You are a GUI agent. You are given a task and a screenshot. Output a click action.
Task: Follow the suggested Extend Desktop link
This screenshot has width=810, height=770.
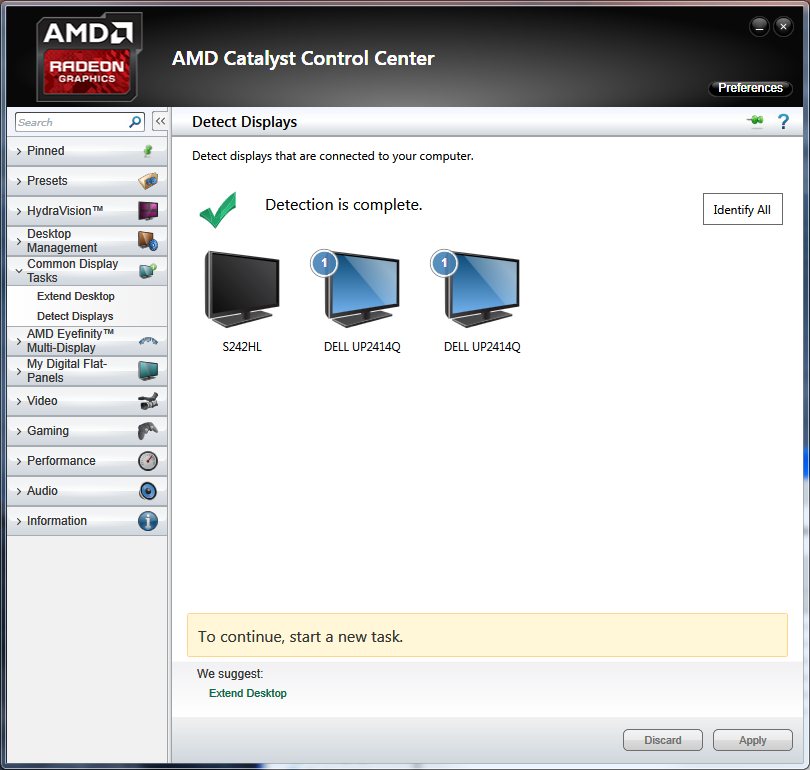[247, 693]
